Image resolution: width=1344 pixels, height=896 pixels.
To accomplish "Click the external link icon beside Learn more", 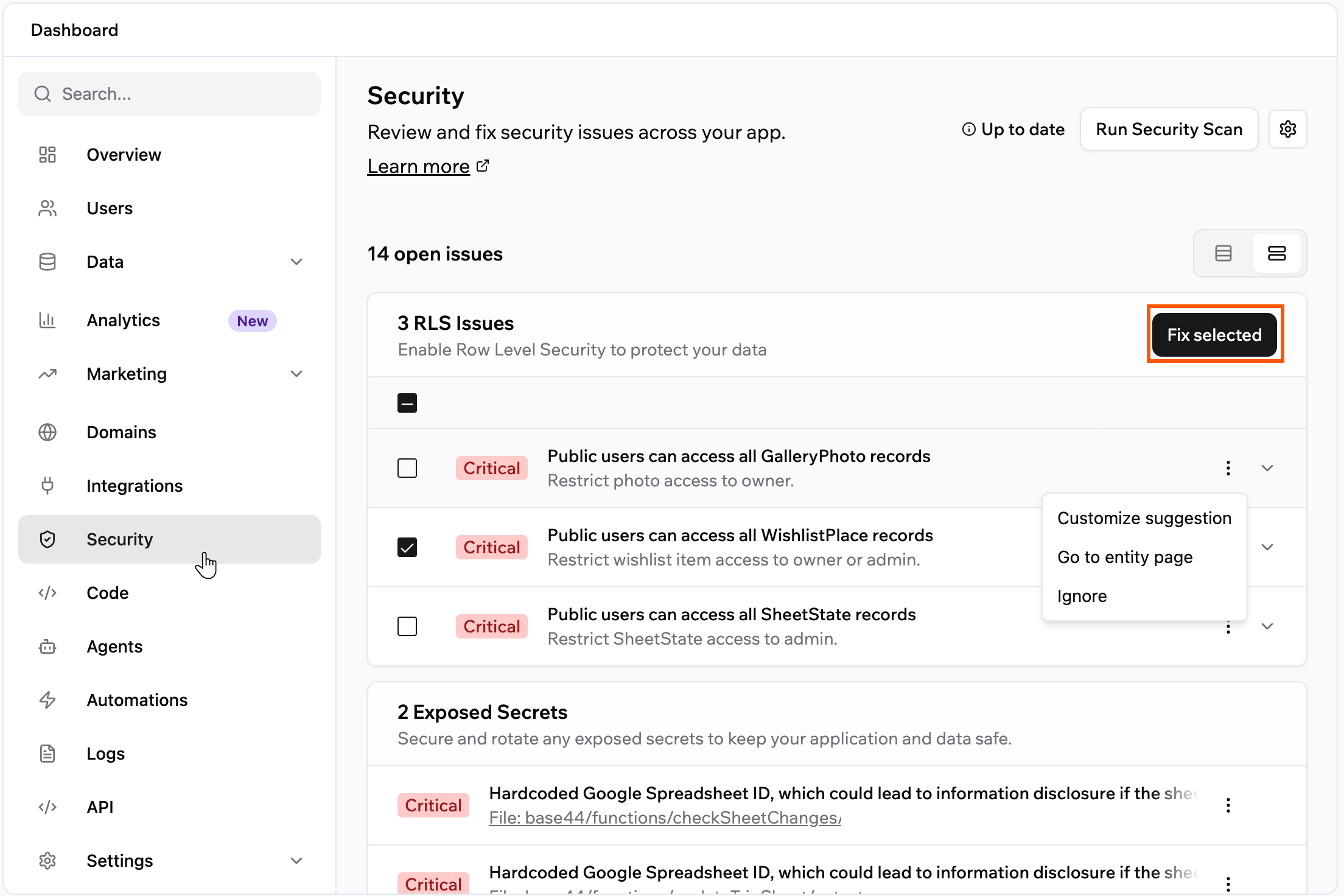I will (483, 166).
